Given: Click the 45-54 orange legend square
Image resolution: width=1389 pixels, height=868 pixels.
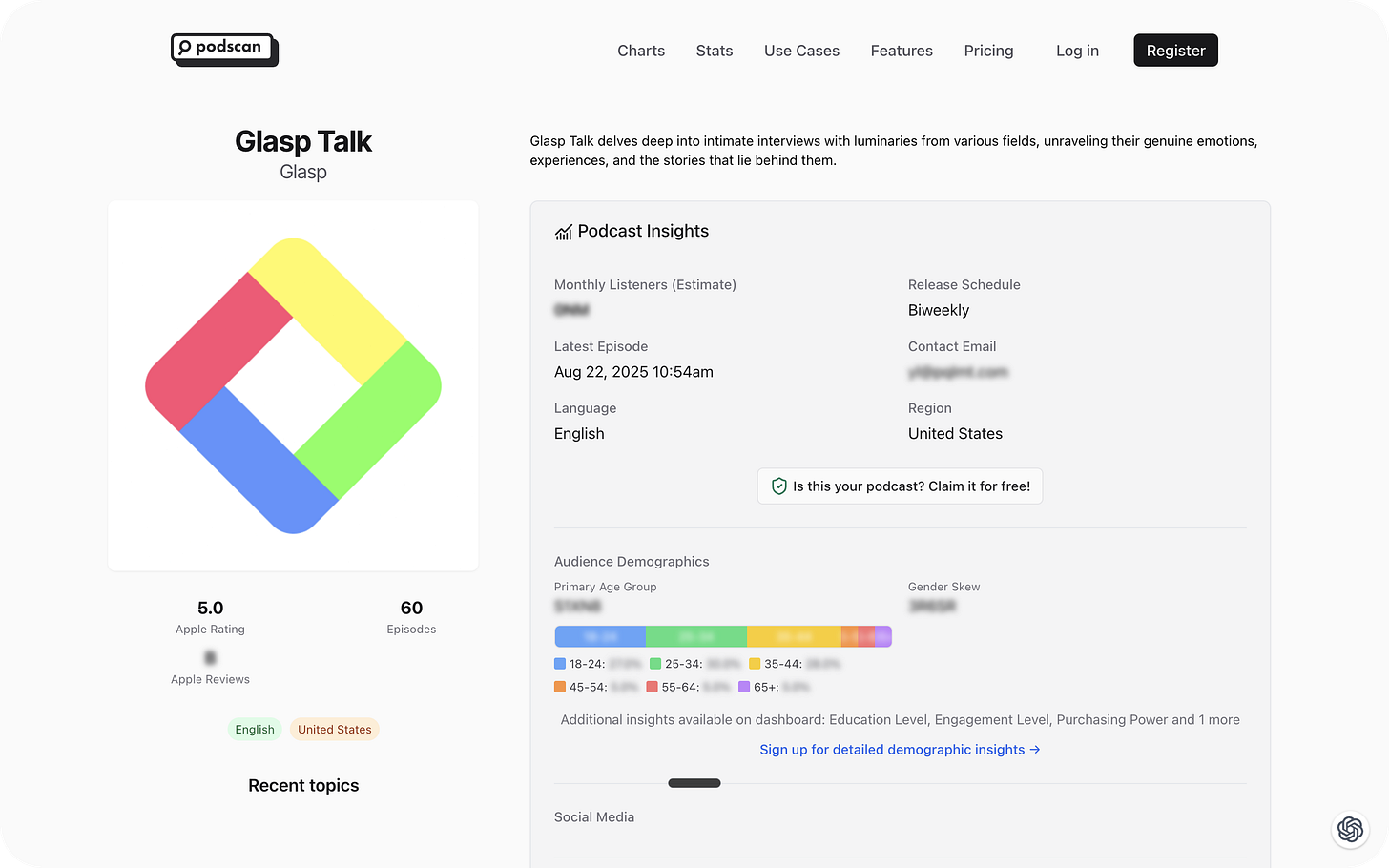Looking at the screenshot, I should tap(560, 687).
